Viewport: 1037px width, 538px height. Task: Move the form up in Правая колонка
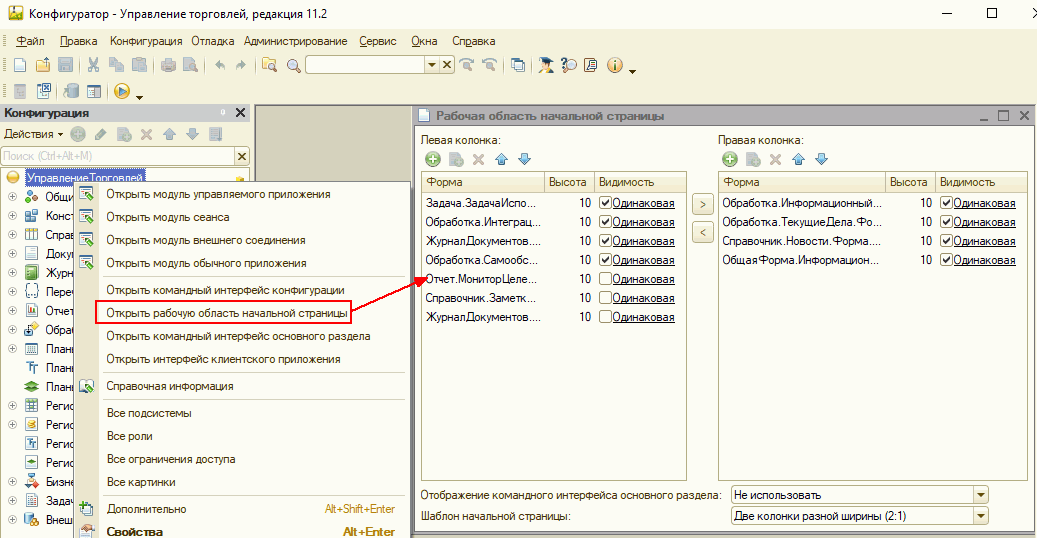pos(798,159)
